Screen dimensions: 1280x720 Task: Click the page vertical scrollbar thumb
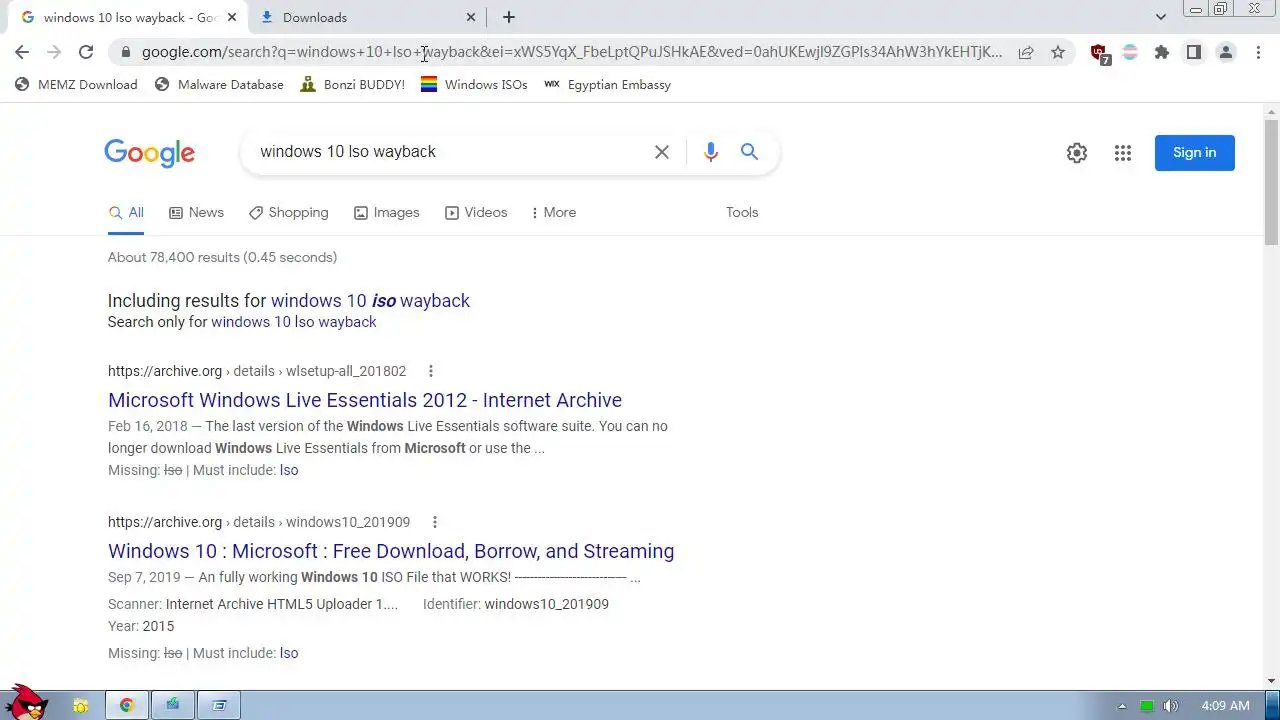pyautogui.click(x=1271, y=182)
